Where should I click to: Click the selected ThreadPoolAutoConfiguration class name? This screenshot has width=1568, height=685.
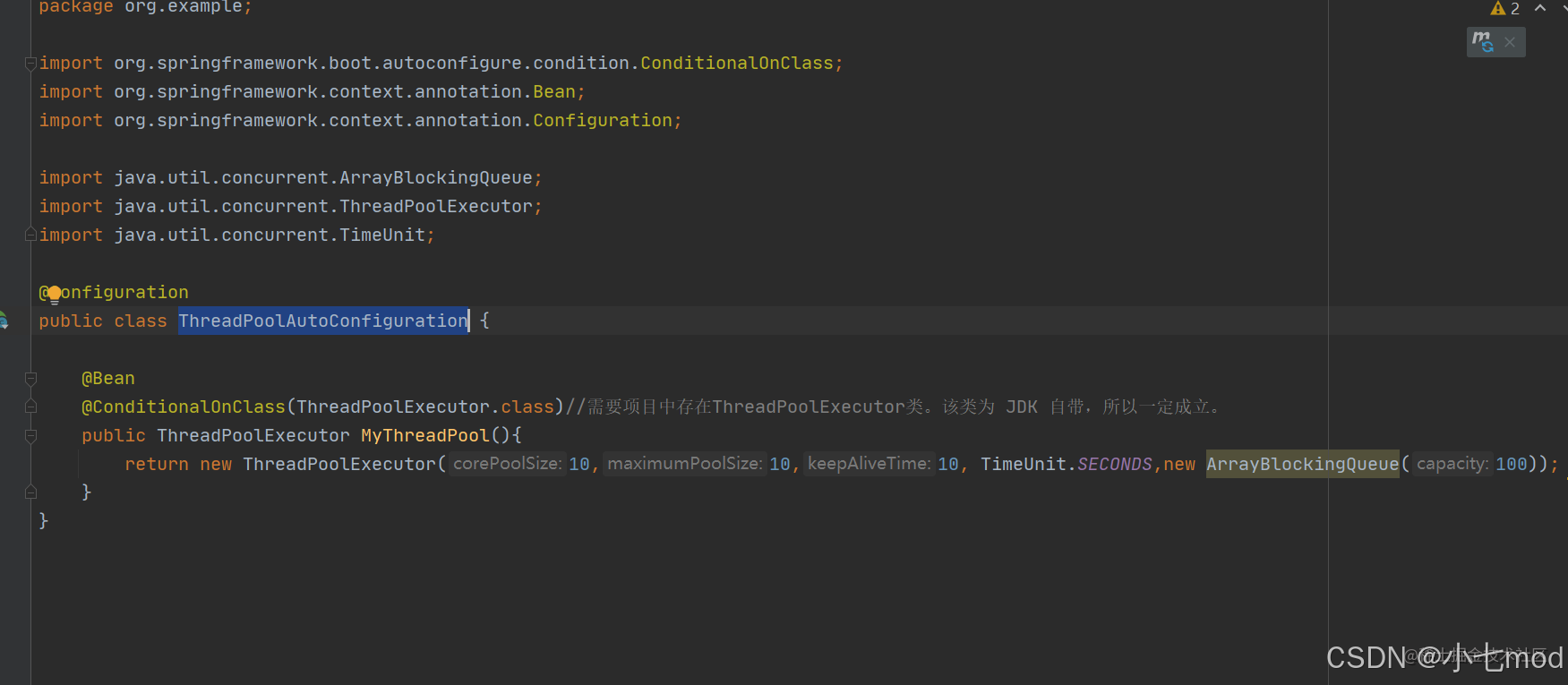point(323,321)
